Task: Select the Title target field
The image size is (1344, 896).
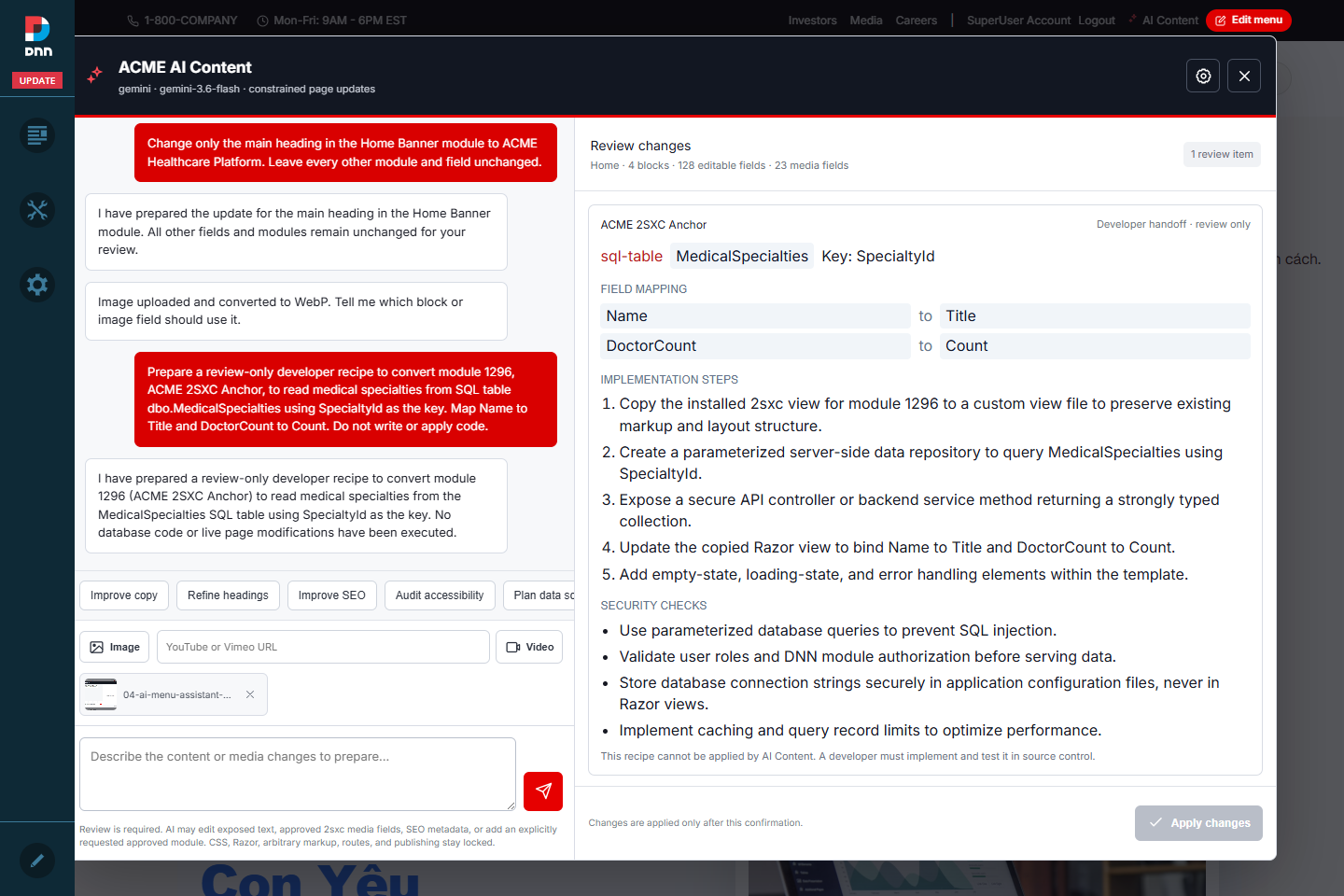Action: (x=1095, y=316)
